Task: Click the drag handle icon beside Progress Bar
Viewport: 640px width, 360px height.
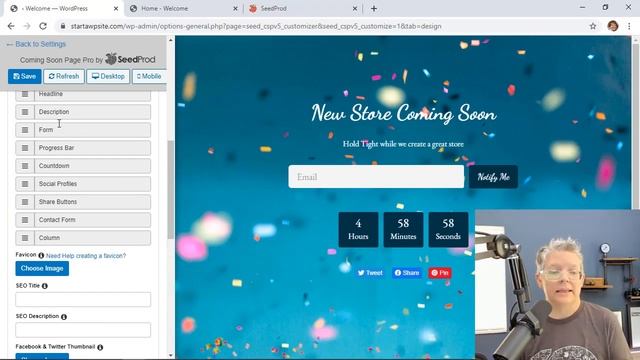Action: [25, 148]
